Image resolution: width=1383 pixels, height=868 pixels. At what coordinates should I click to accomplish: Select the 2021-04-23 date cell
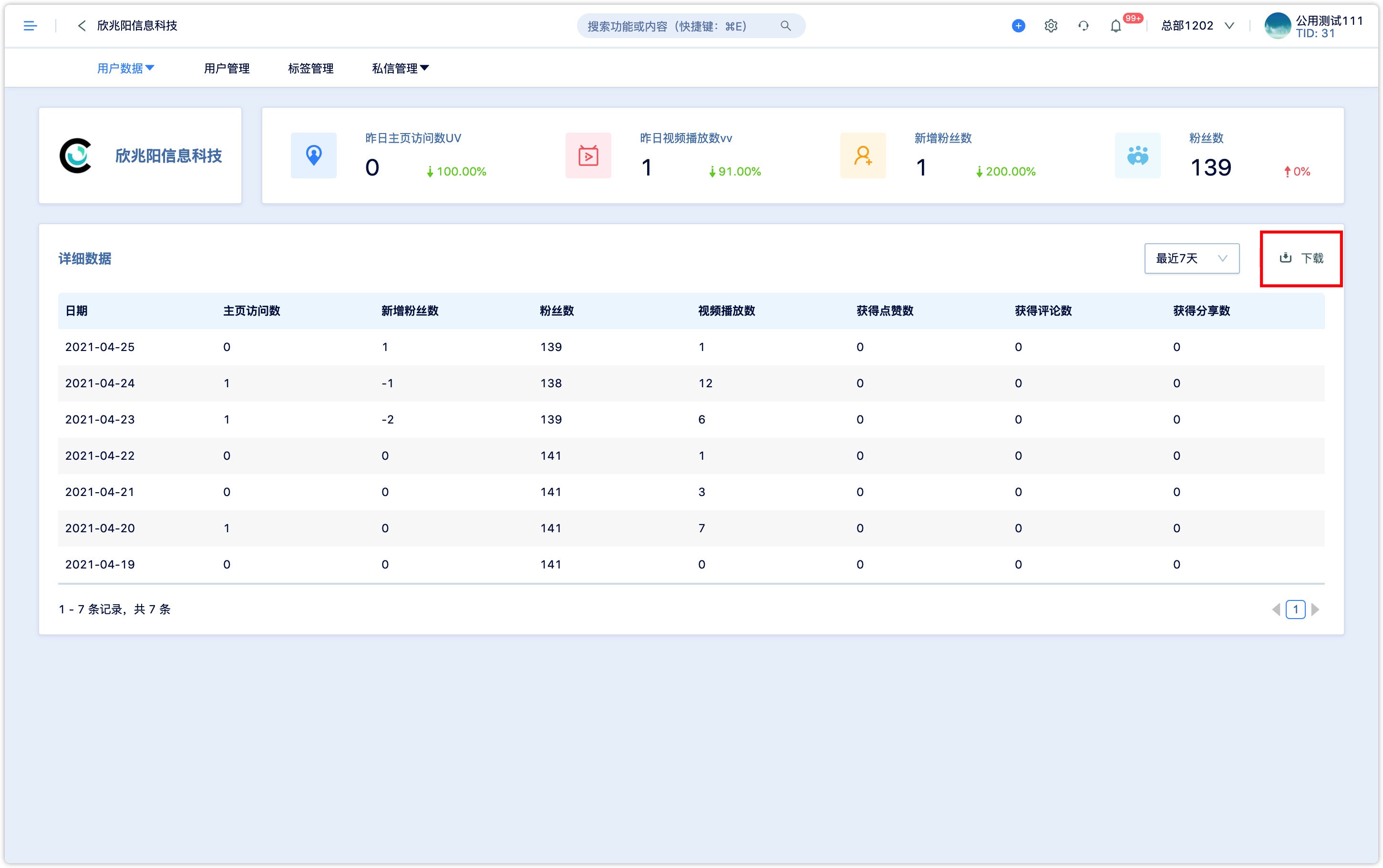tap(100, 419)
